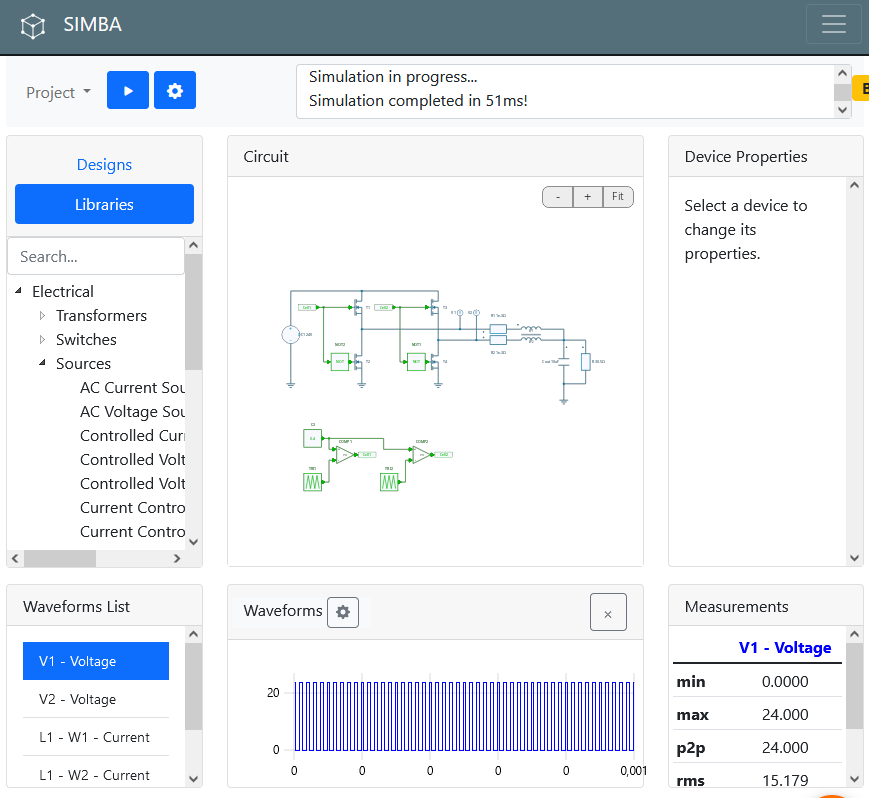Select comparator COMP2
This screenshot has width=869, height=798.
point(421,455)
